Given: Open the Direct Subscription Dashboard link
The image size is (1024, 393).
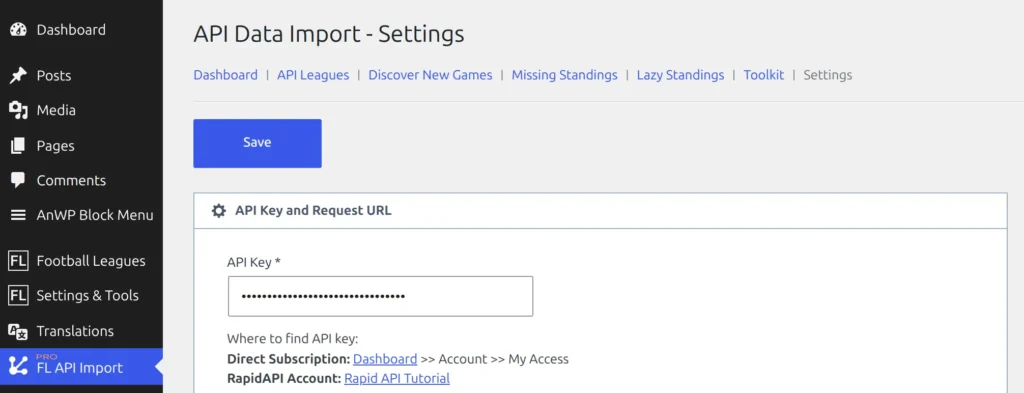Looking at the screenshot, I should click(x=385, y=359).
